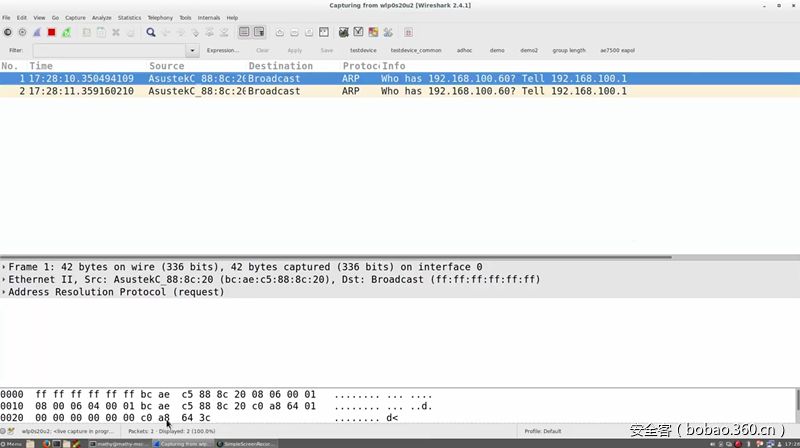Restart the current capture green icon

pos(66,32)
